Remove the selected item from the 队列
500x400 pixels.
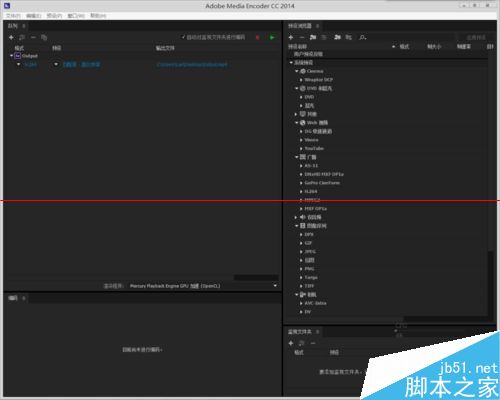point(33,37)
